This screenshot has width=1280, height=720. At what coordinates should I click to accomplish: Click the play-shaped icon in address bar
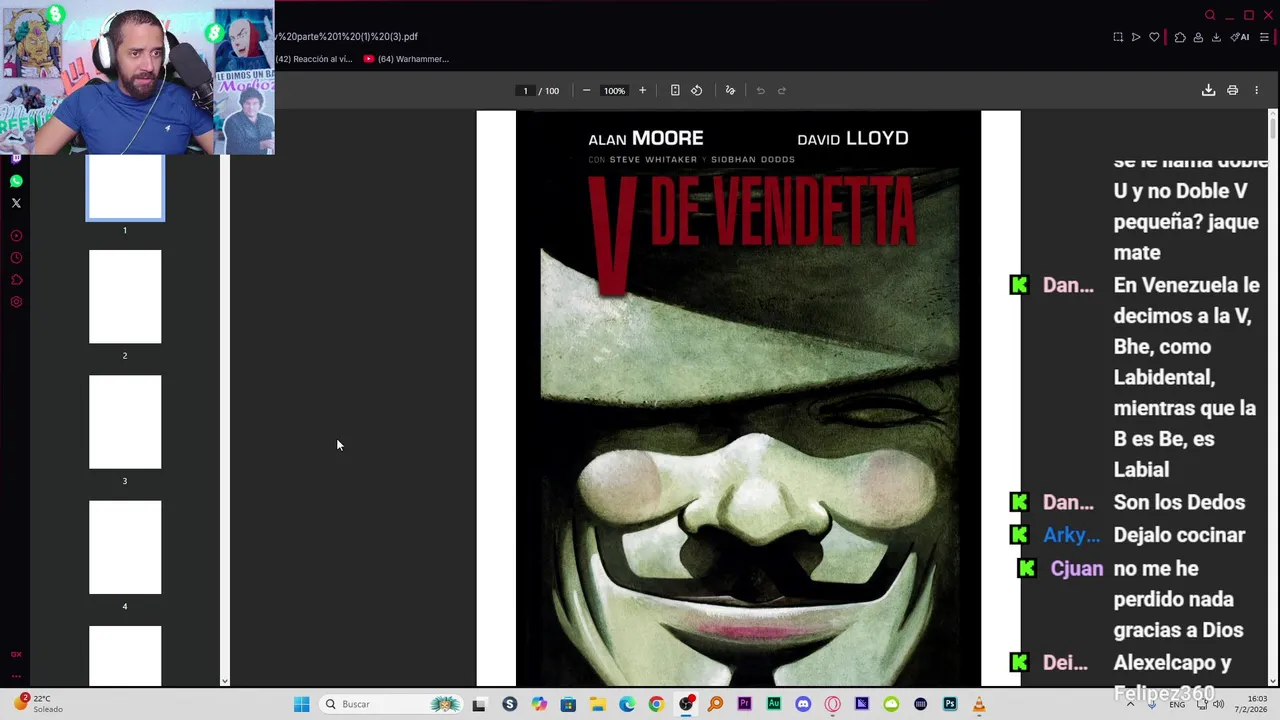(1136, 37)
